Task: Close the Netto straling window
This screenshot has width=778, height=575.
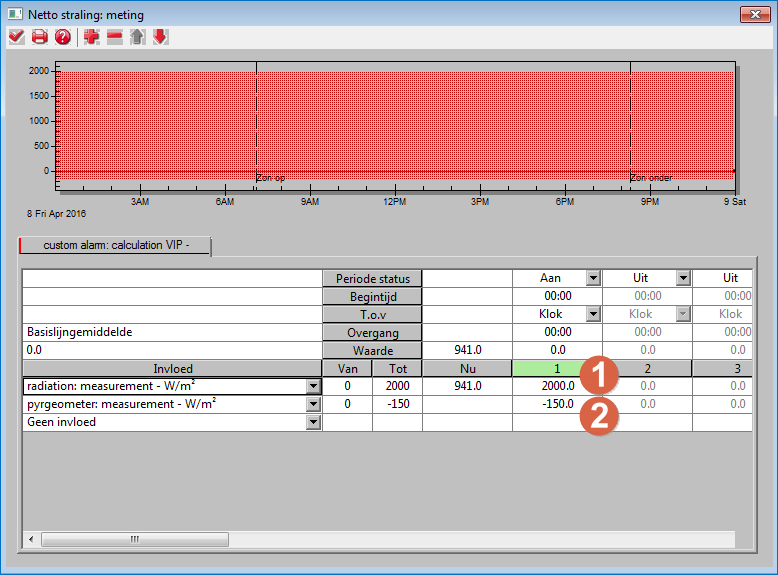Action: click(755, 14)
